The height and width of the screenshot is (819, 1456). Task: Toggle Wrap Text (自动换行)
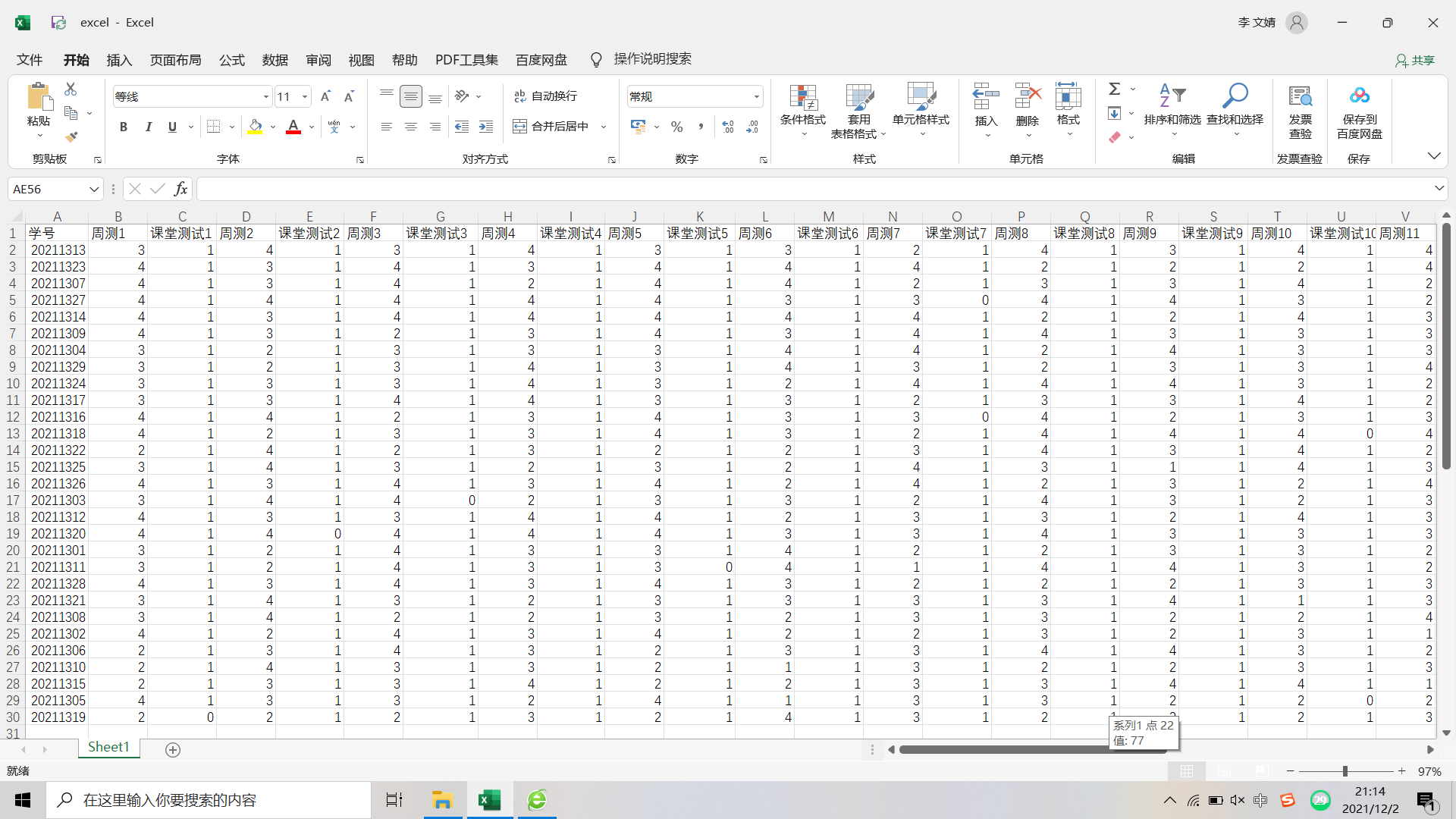coord(546,96)
